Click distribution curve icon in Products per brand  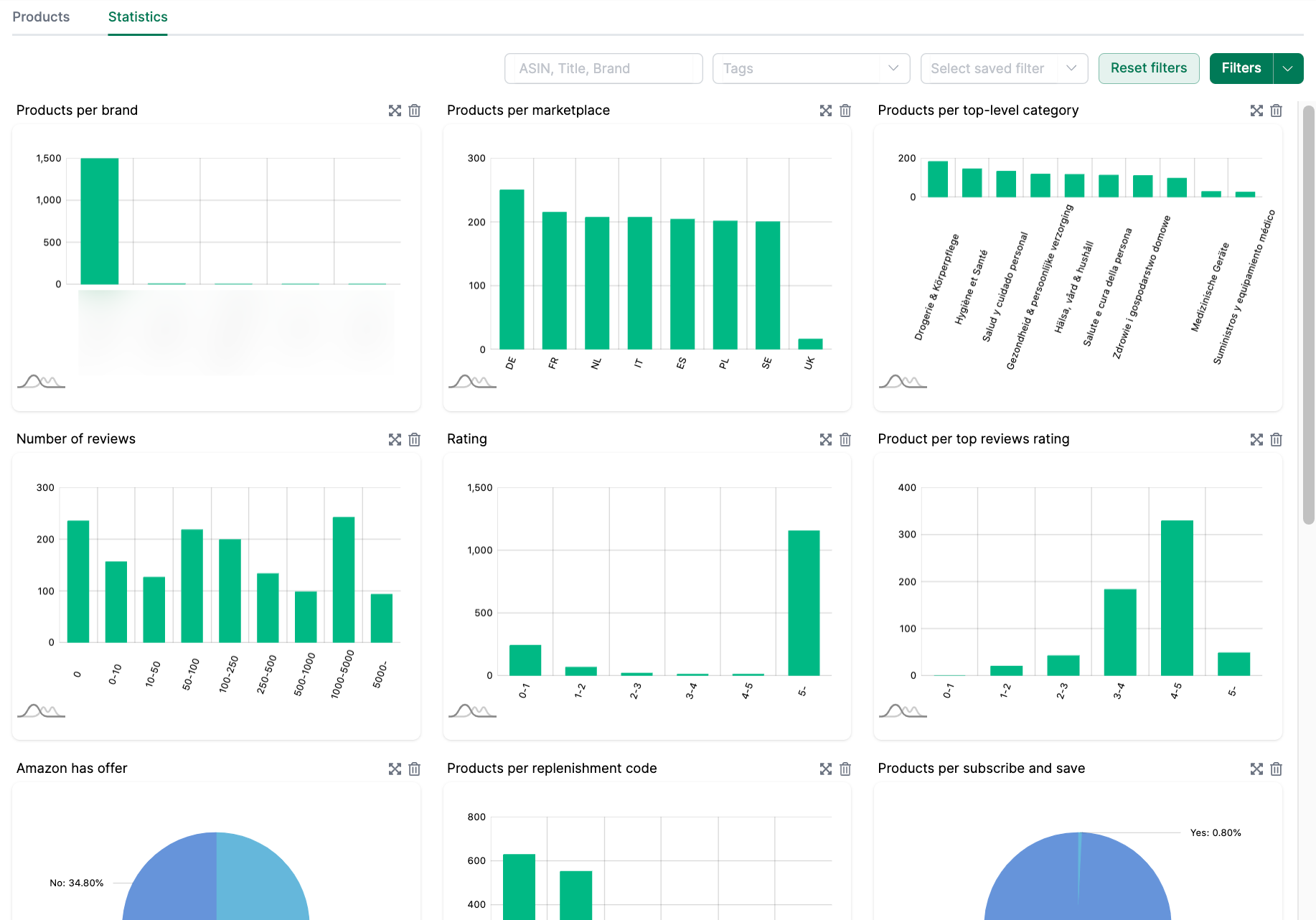click(x=42, y=381)
